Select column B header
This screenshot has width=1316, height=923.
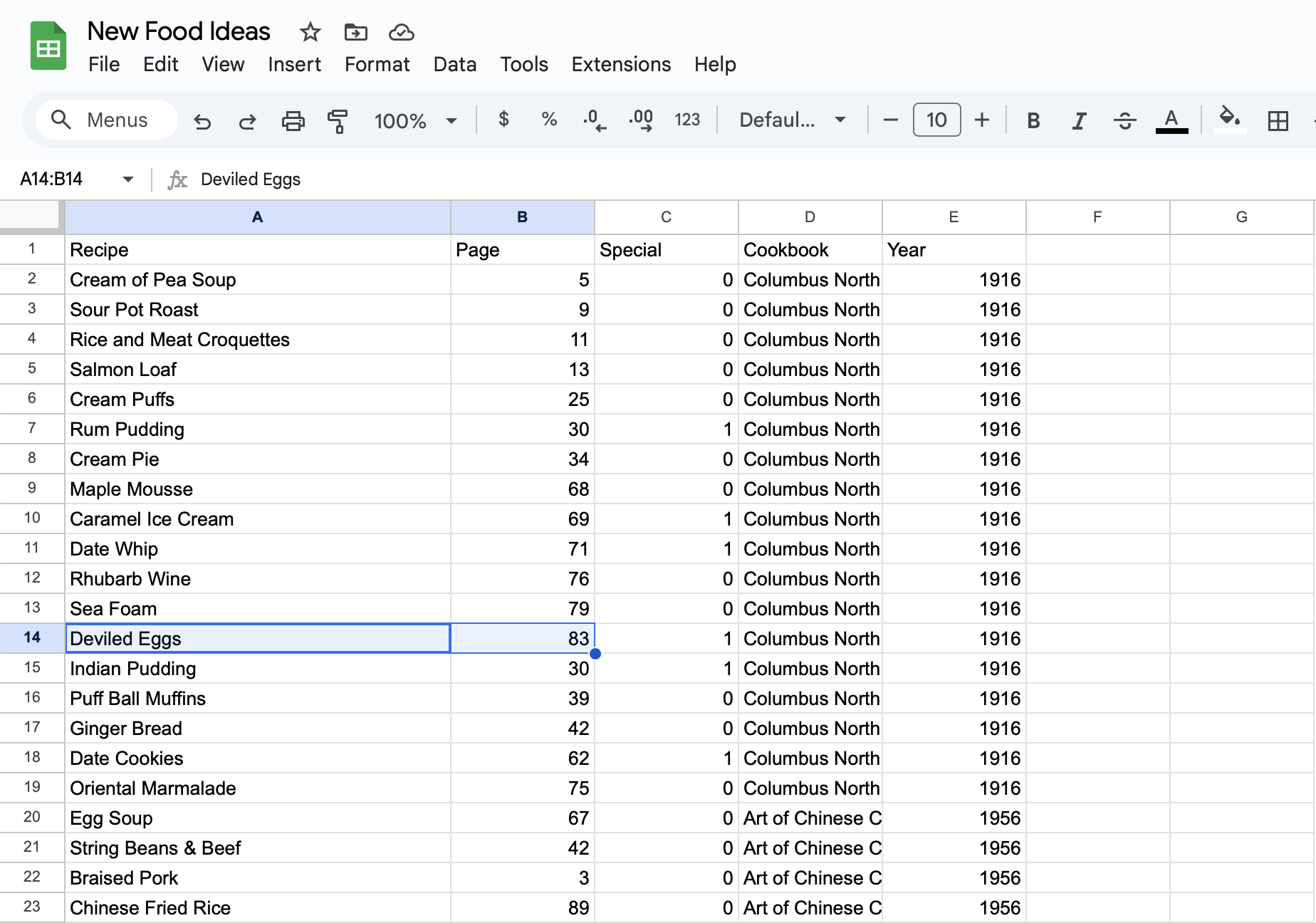[x=523, y=217]
